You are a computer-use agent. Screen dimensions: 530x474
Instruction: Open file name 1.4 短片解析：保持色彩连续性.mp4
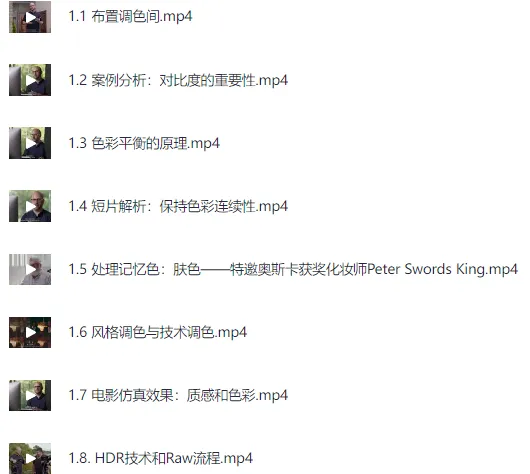click(x=178, y=206)
